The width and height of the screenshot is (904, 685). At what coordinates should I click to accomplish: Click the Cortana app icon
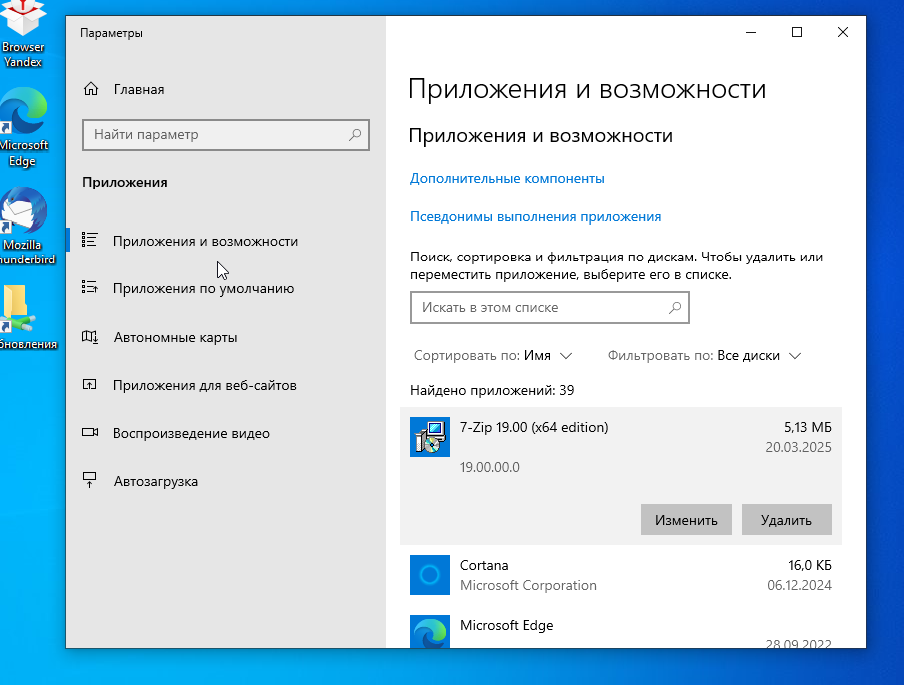point(430,575)
